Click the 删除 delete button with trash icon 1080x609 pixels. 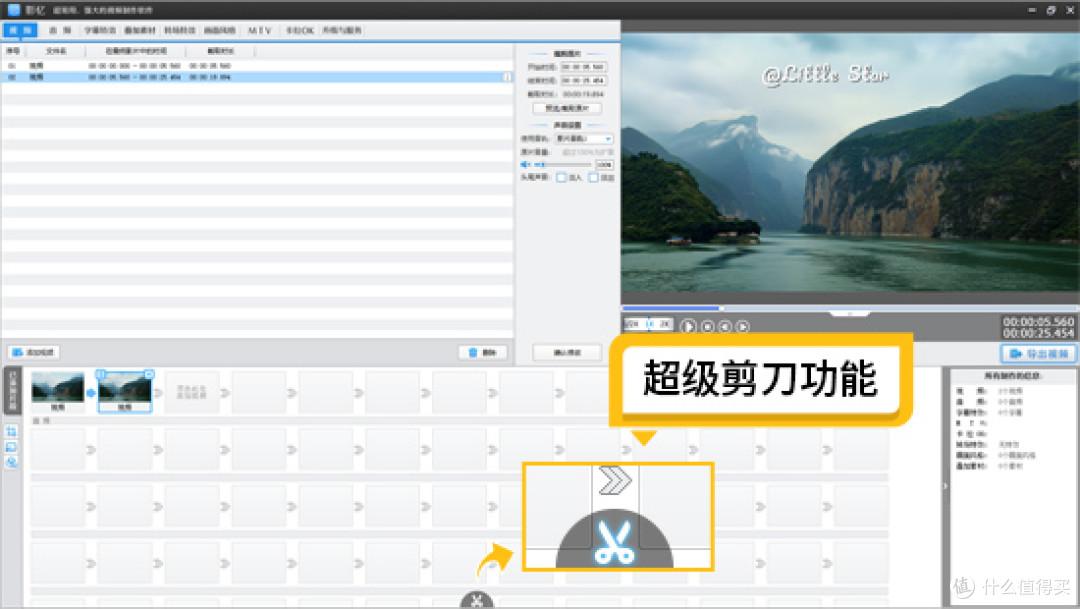pyautogui.click(x=483, y=352)
